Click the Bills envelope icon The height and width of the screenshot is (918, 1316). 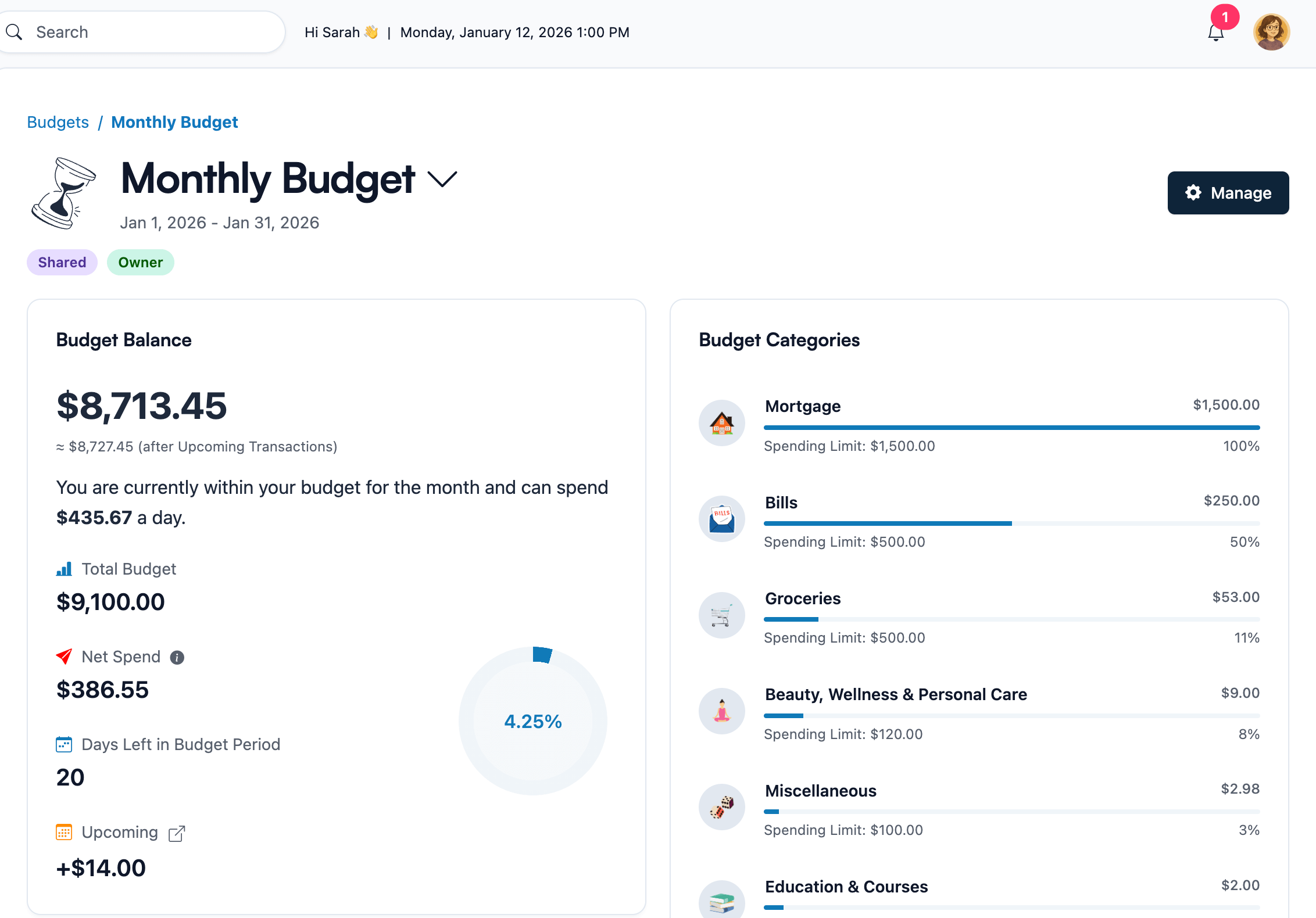click(x=721, y=518)
